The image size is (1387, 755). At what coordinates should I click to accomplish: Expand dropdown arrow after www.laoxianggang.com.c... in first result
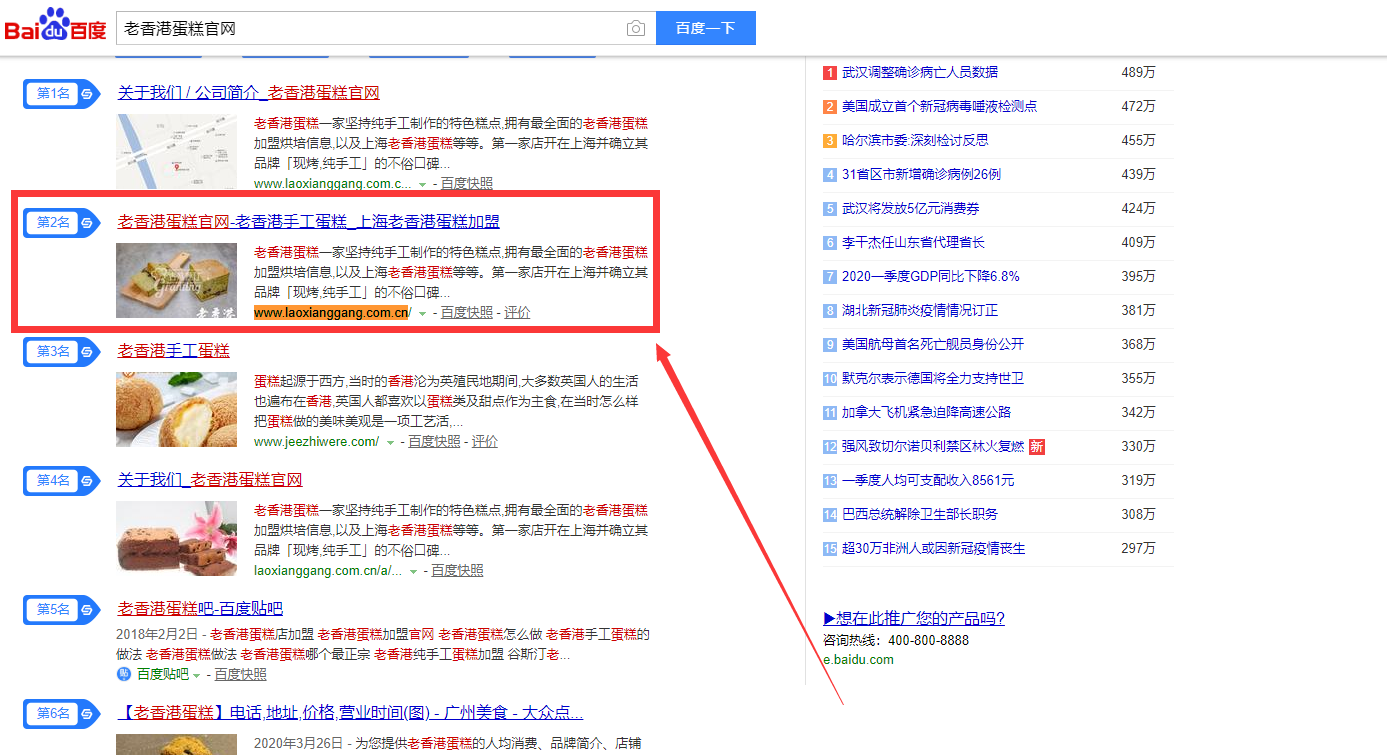pos(422,185)
